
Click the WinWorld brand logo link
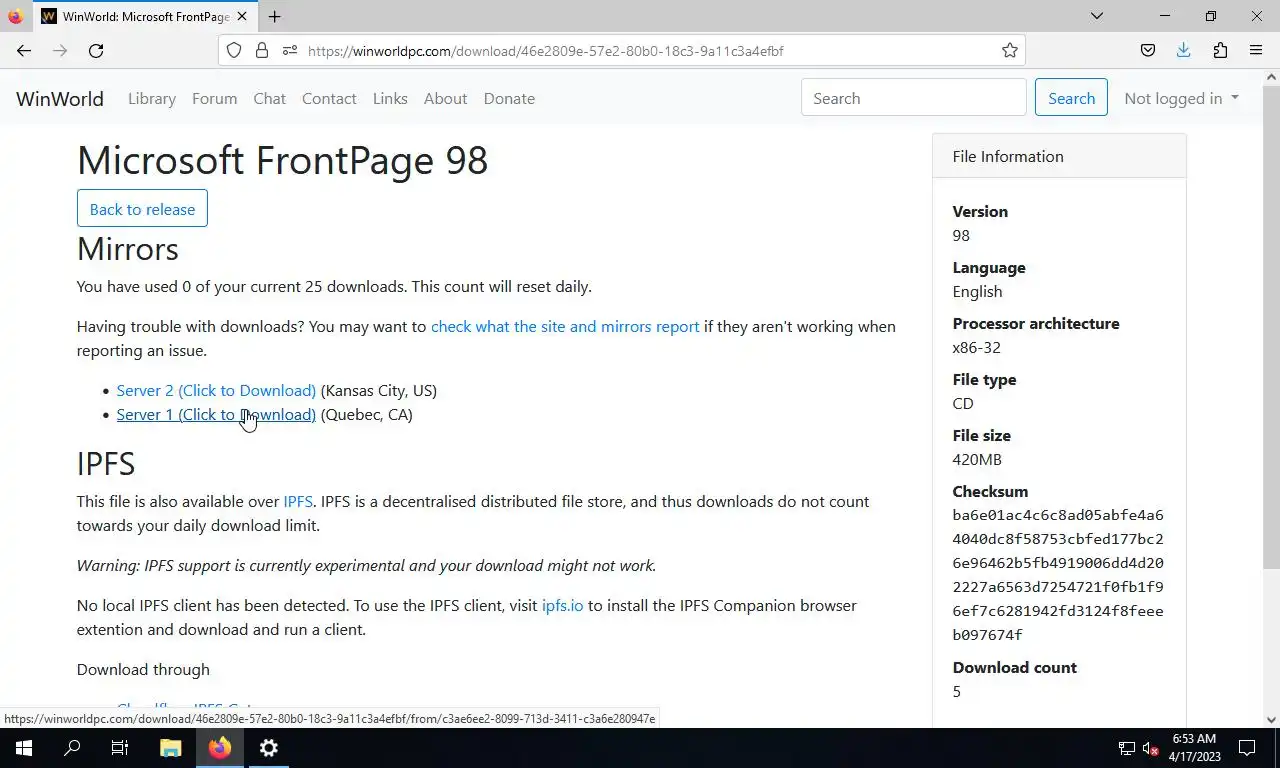click(60, 98)
